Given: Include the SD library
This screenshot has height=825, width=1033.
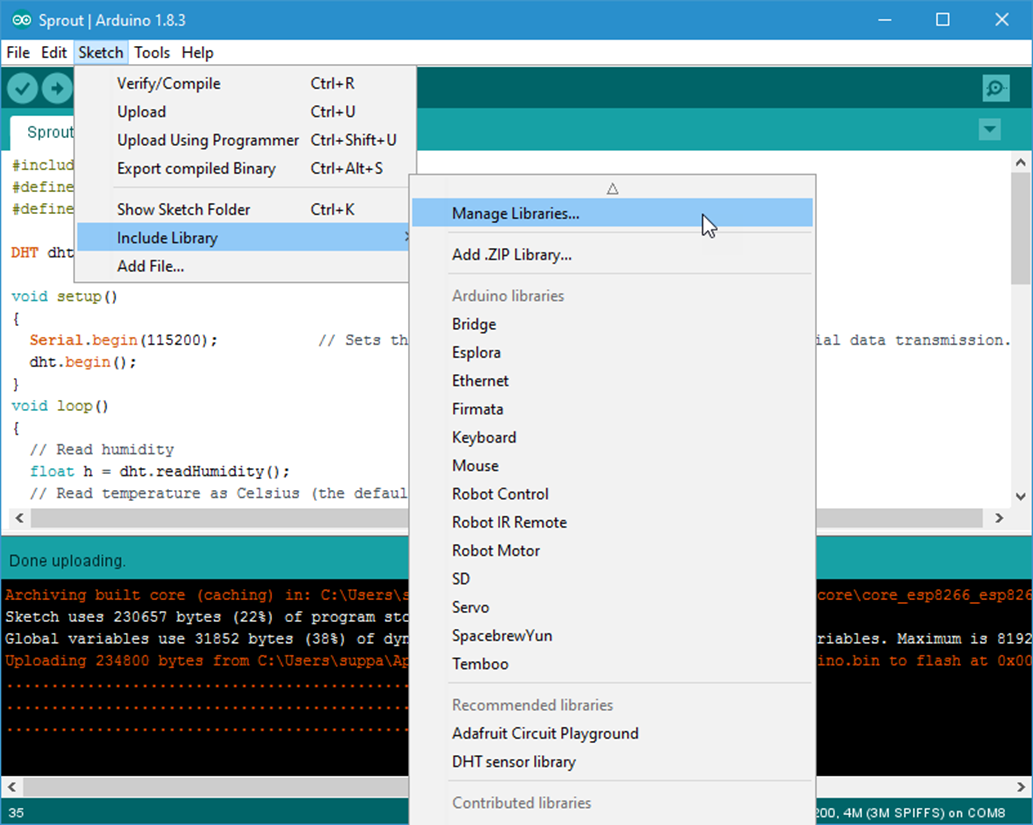Looking at the screenshot, I should click(x=612, y=579).
